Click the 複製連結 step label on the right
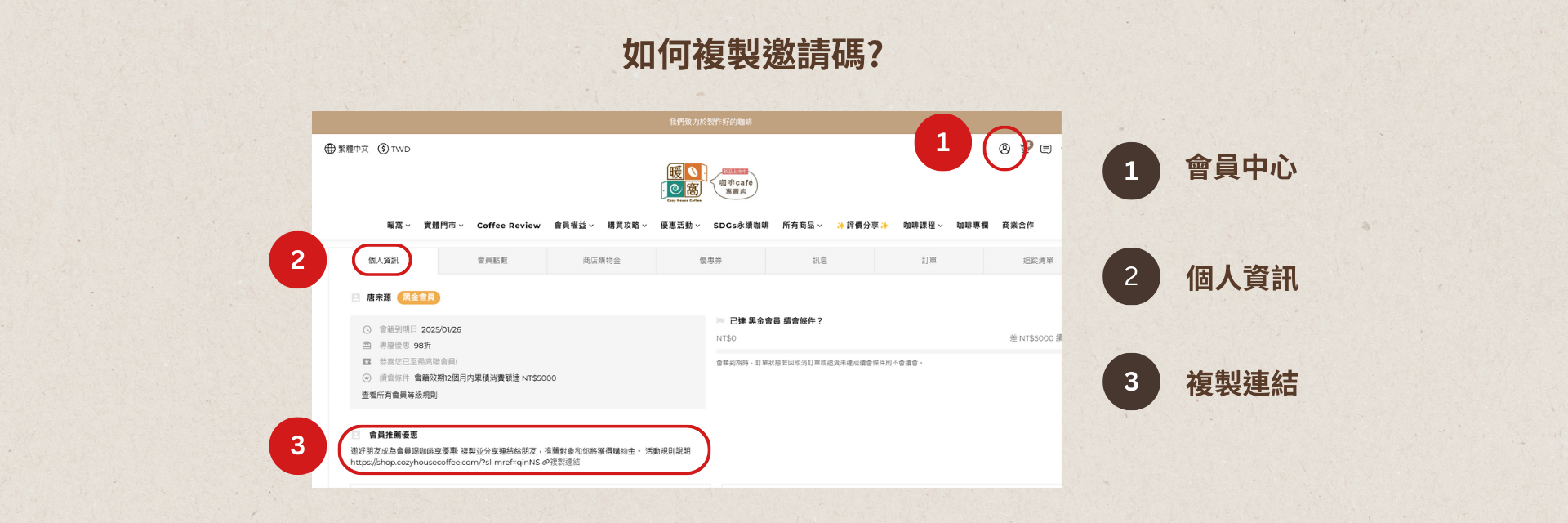1568x523 pixels. tap(1241, 383)
